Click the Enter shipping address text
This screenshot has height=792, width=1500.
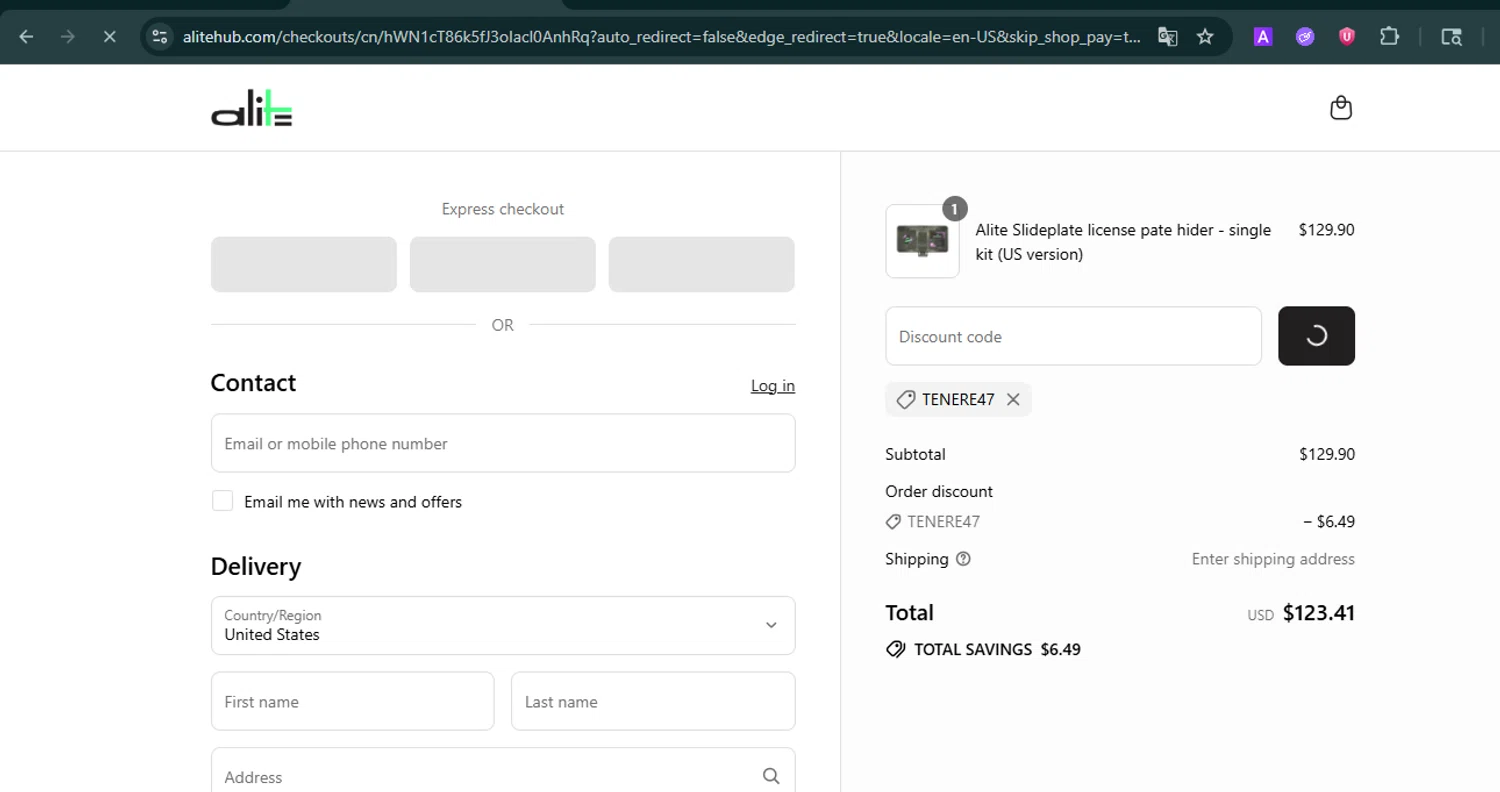(1273, 559)
